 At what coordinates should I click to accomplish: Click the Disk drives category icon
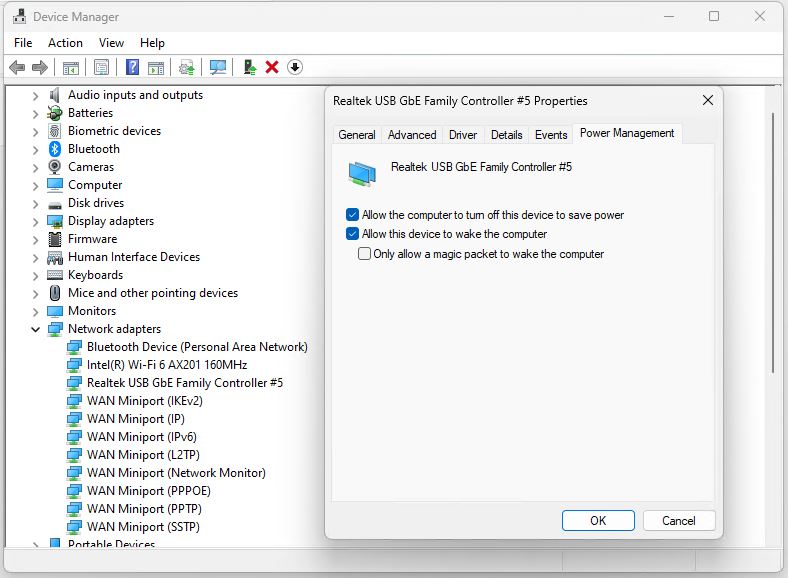point(55,204)
